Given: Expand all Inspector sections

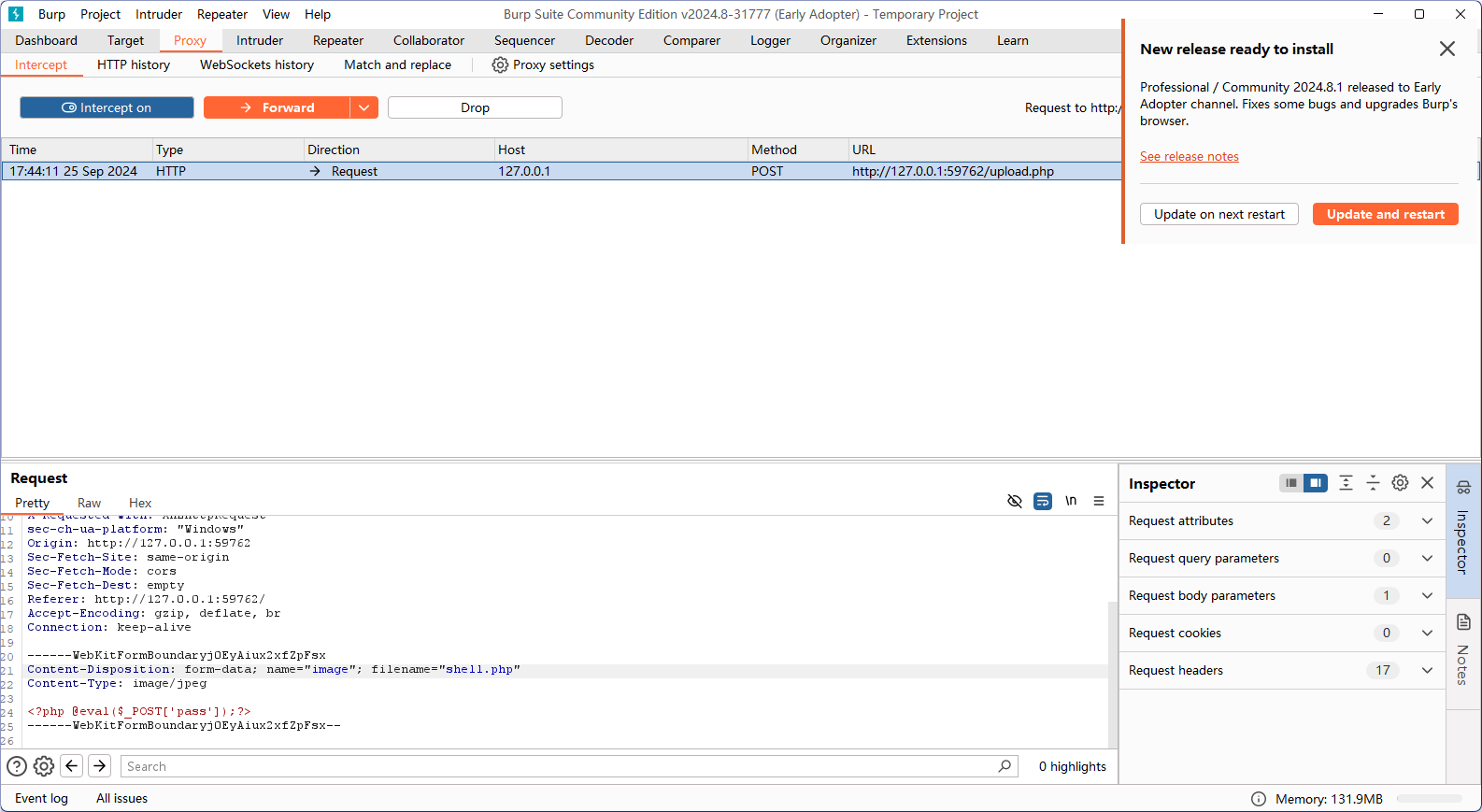Looking at the screenshot, I should [x=1346, y=483].
